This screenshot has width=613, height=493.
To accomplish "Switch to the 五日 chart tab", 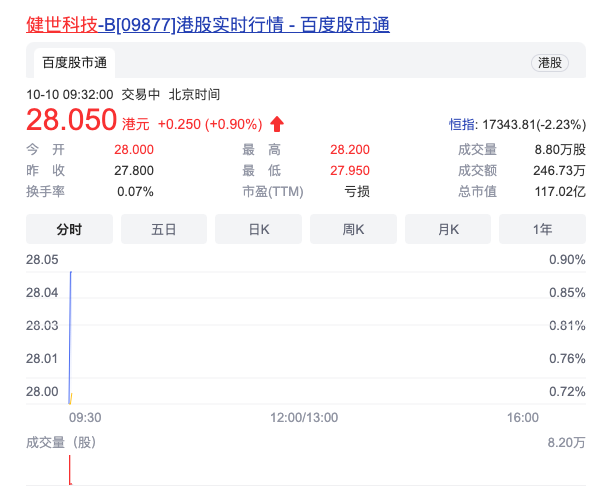I will (164, 229).
